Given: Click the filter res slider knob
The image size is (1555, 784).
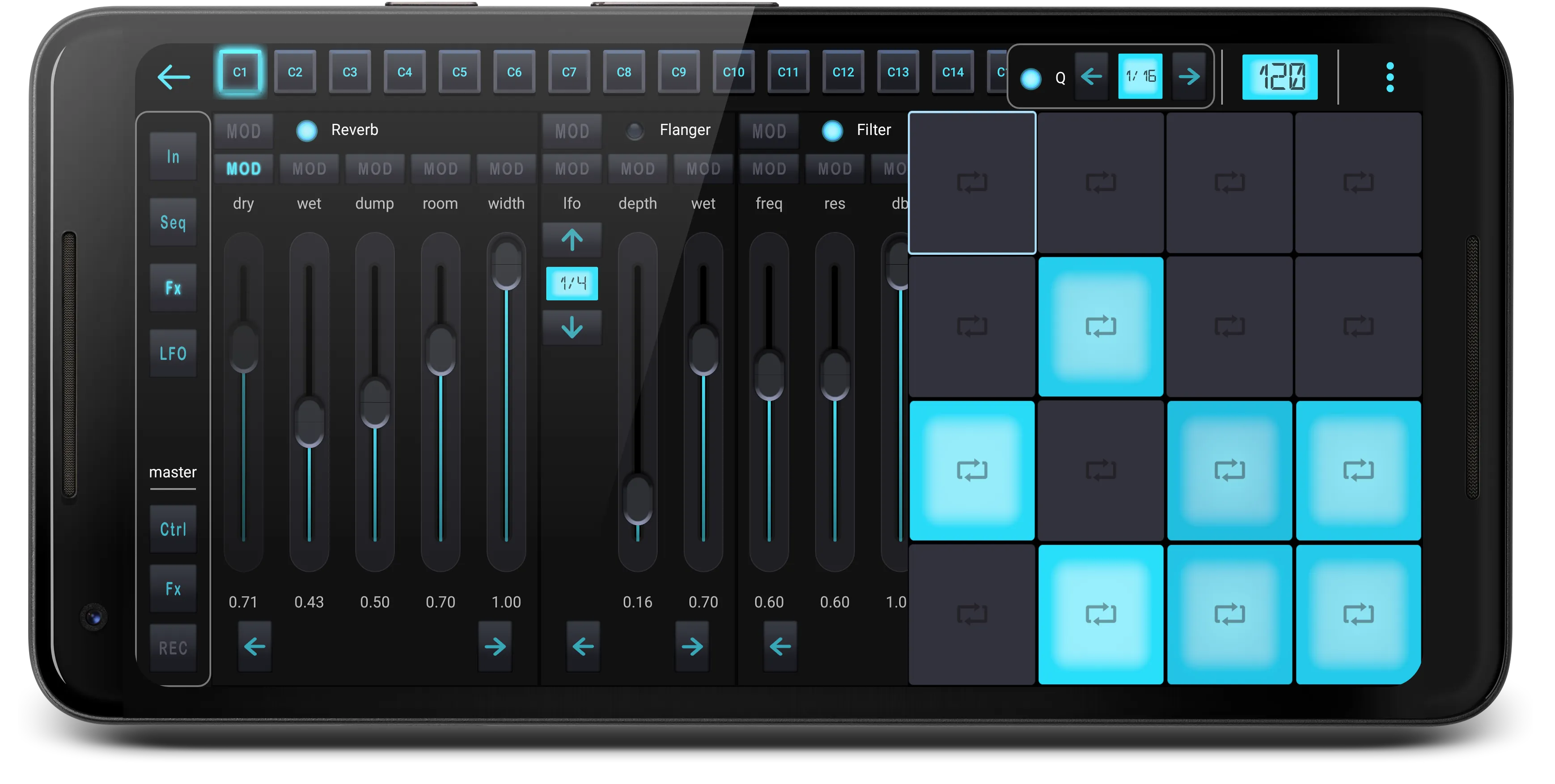Looking at the screenshot, I should (x=835, y=375).
